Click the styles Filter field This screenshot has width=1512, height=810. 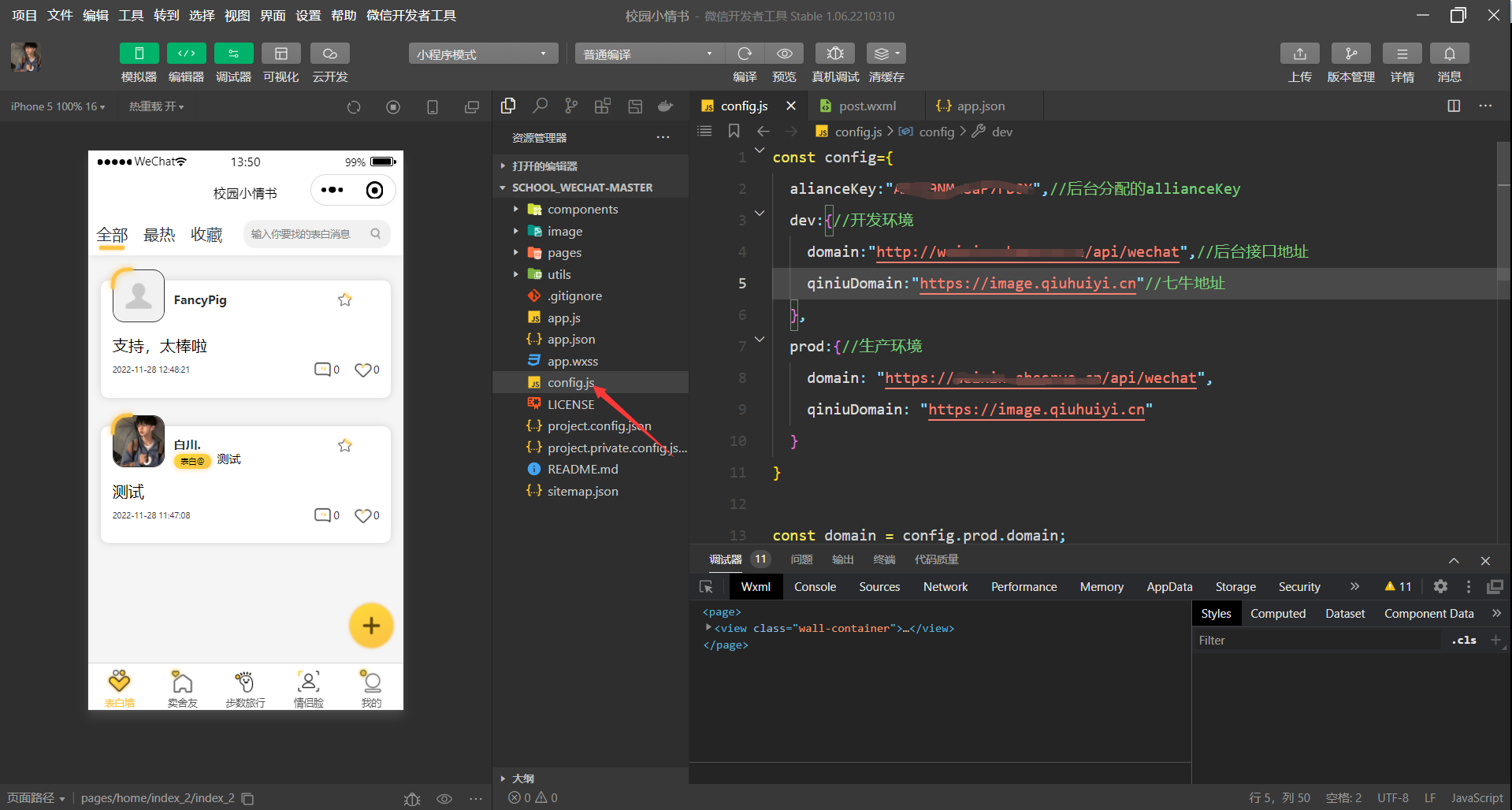(x=1318, y=641)
